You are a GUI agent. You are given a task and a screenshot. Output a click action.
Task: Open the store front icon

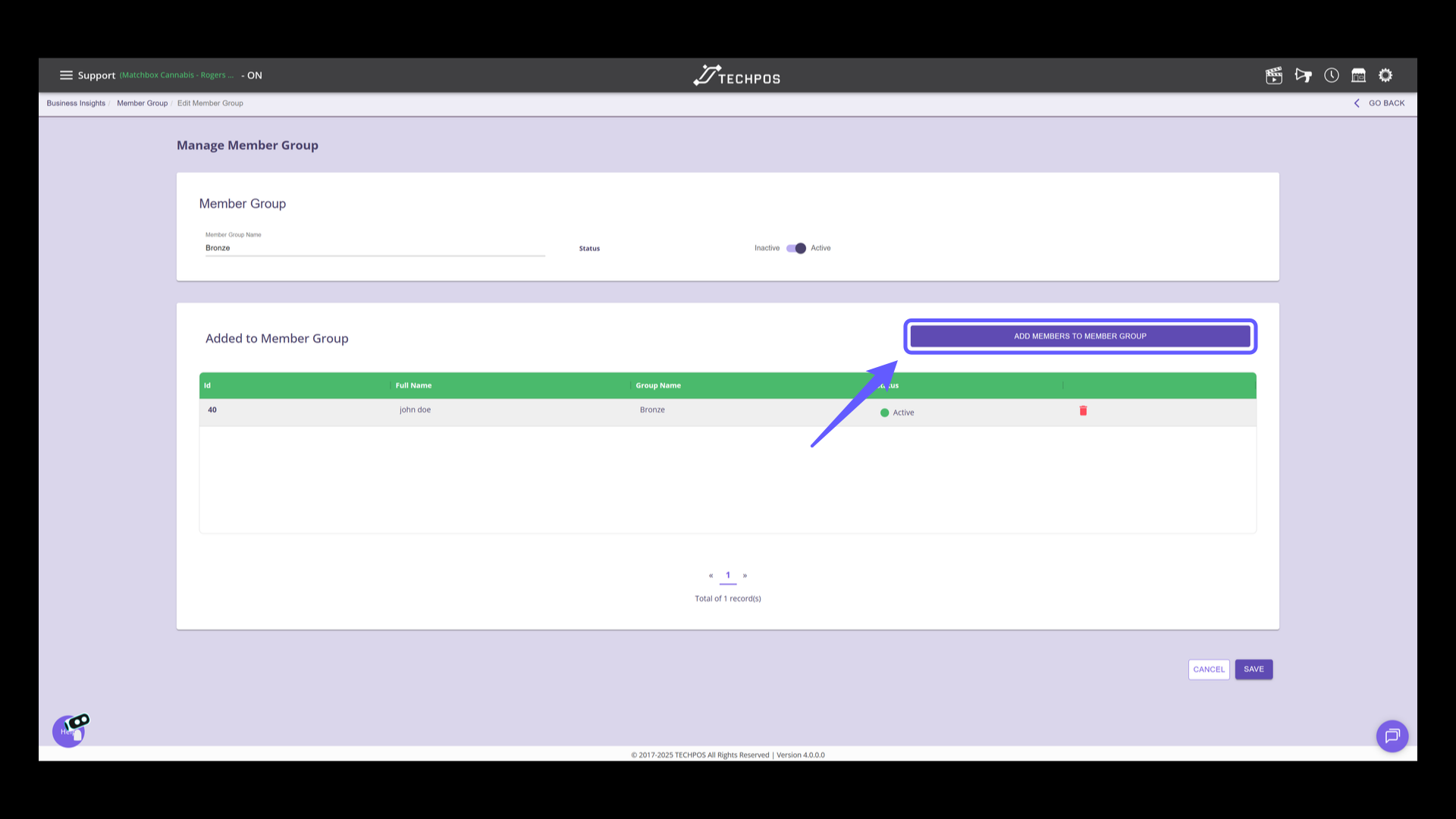1358,75
